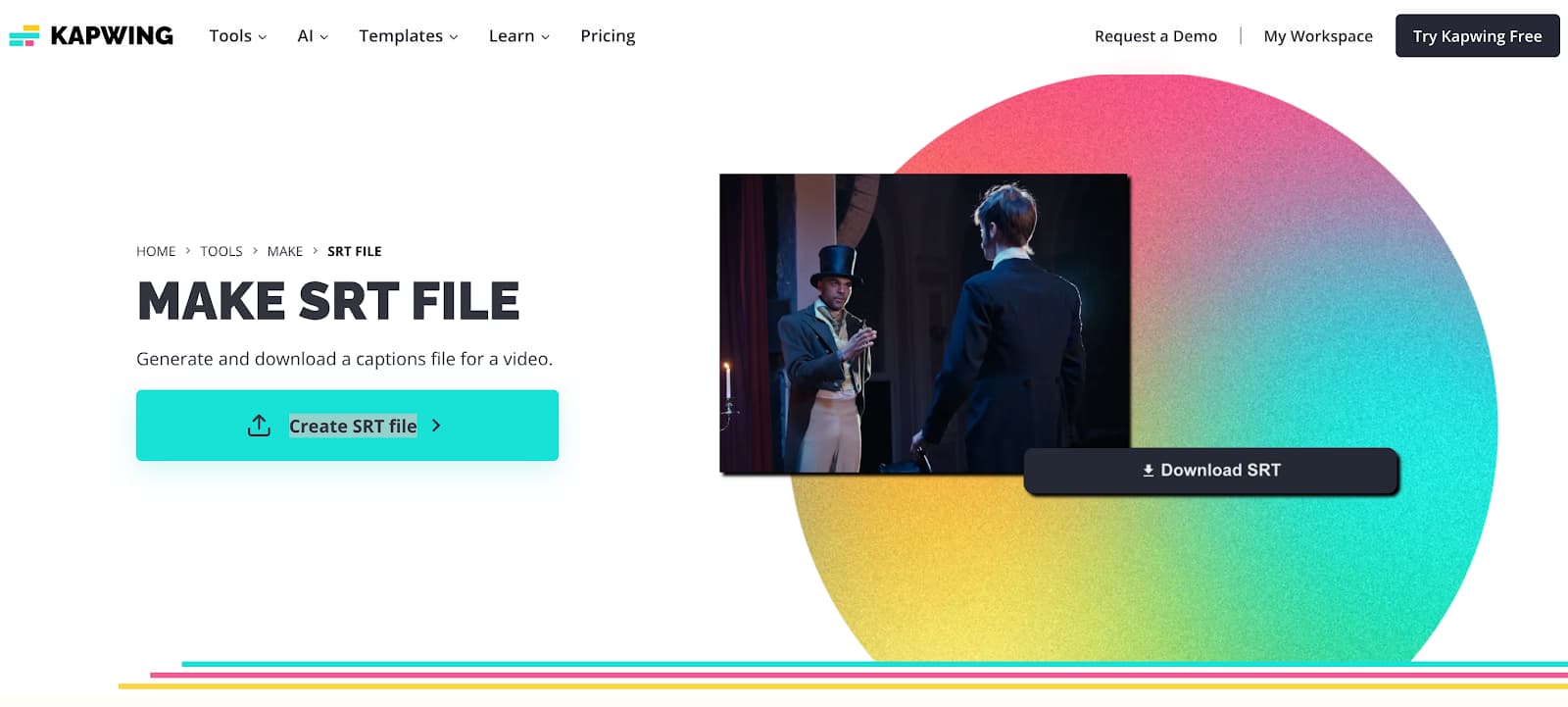This screenshot has height=707, width=1568.
Task: Click the download arrow icon on Download SRT
Action: point(1149,471)
